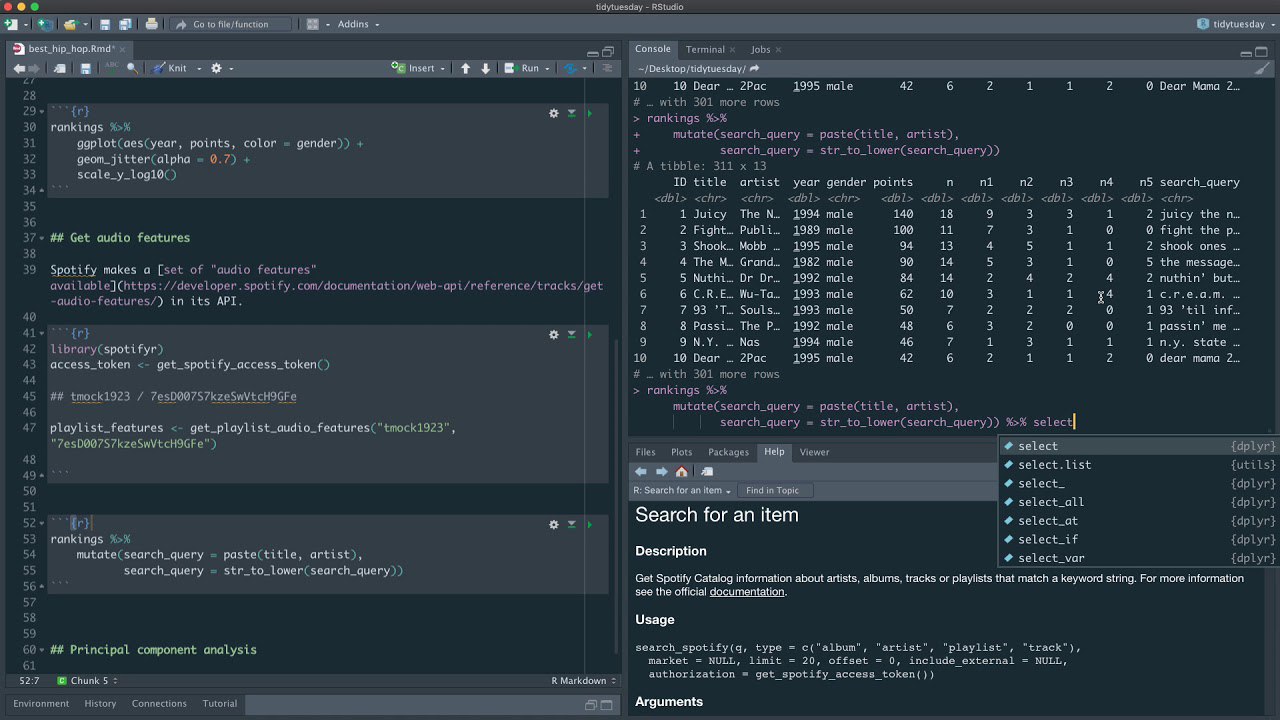Click the Run button

point(523,68)
